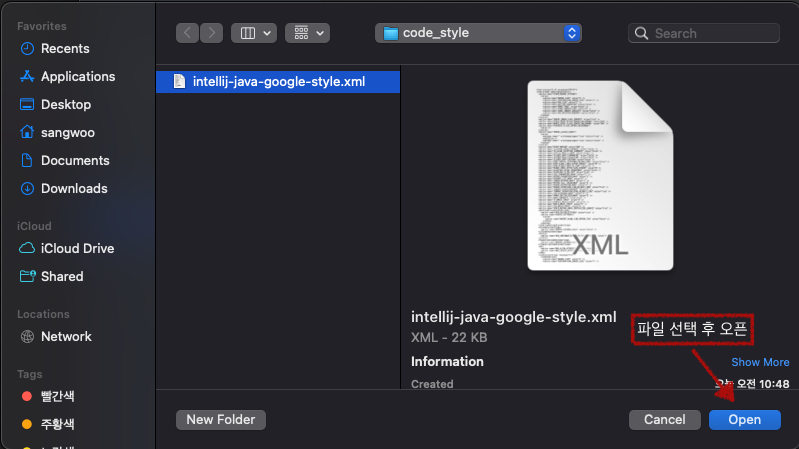
Task: Click the Favorites section header
Action: click(42, 26)
